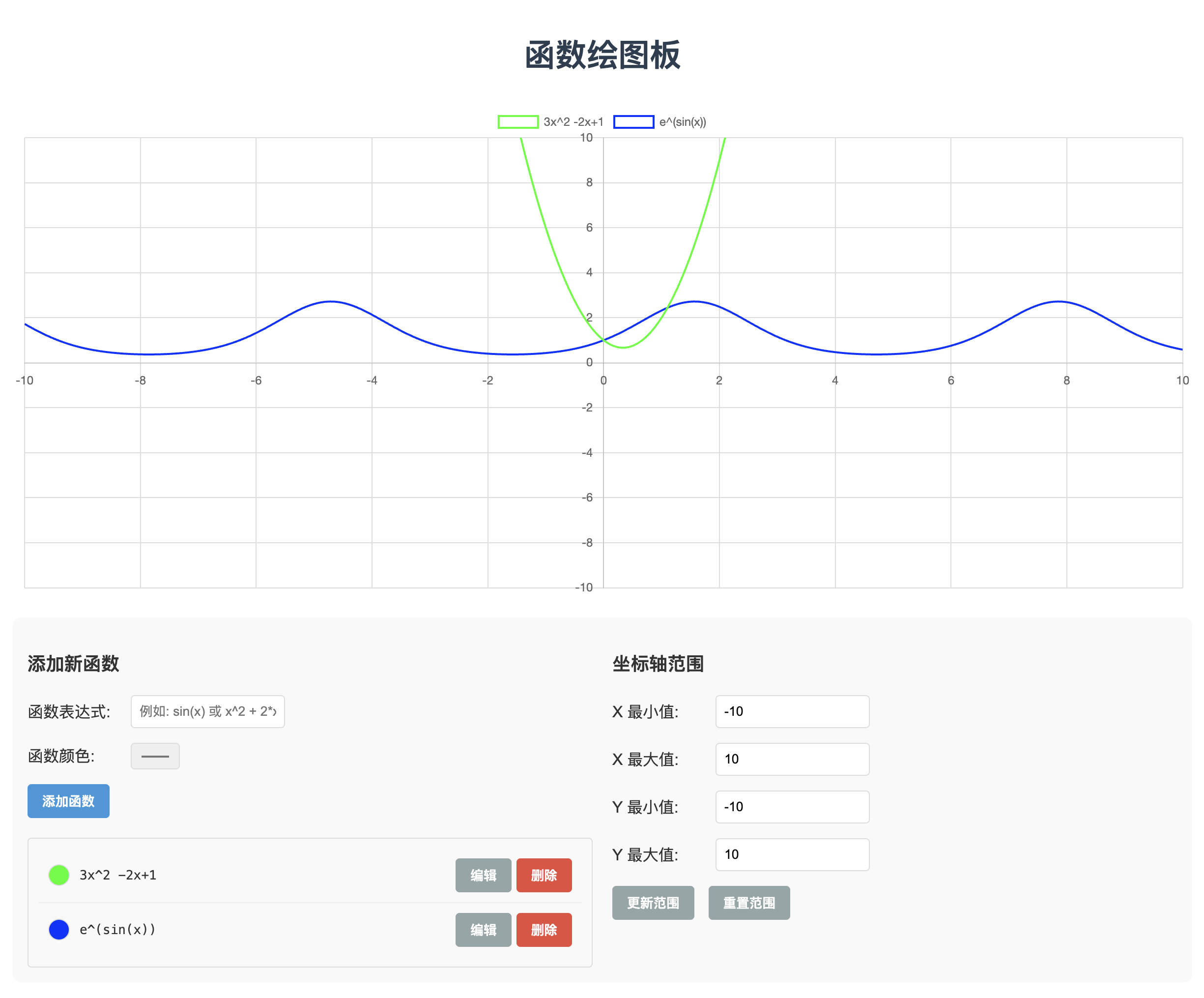
Task: Open the 函数颜色 color picker
Action: coord(155,756)
